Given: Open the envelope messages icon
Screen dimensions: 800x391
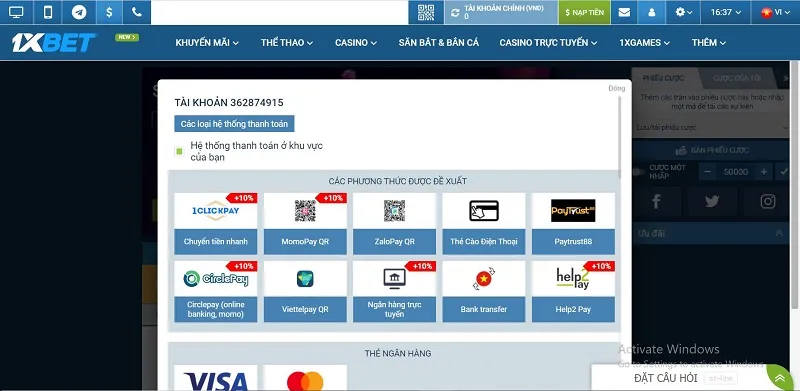Looking at the screenshot, I should click(624, 12).
